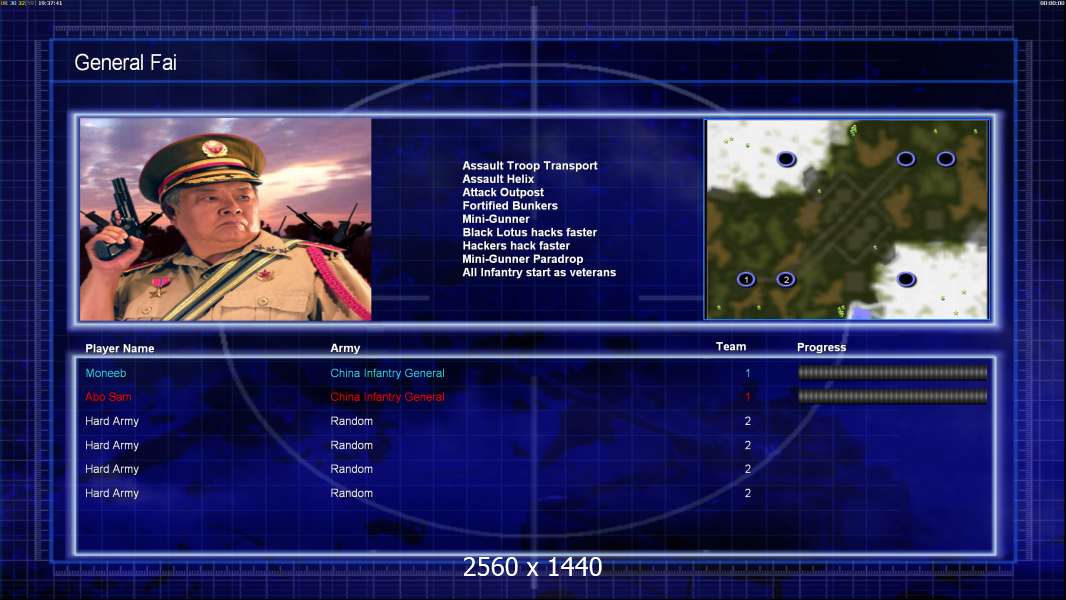Click Abo Sam's China Infantry General army

pos(388,397)
